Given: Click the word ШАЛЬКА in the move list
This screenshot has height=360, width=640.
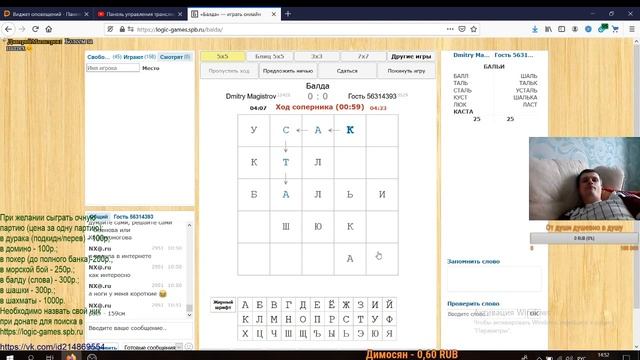Looking at the screenshot, I should pos(525,97).
